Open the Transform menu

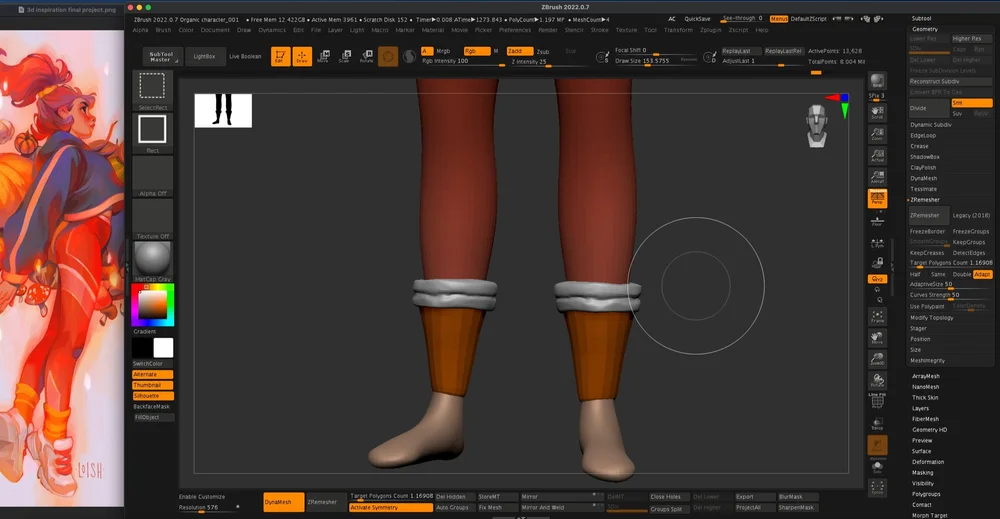pyautogui.click(x=678, y=30)
